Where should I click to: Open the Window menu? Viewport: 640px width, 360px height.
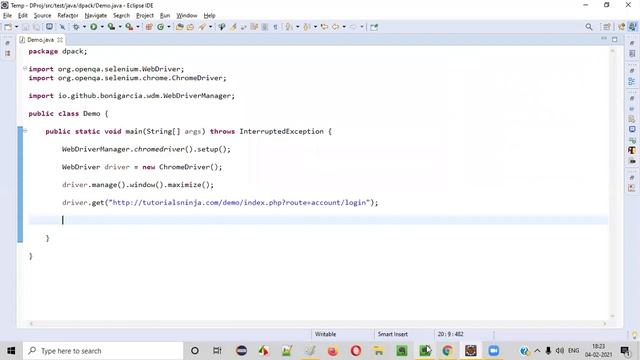coord(187,16)
